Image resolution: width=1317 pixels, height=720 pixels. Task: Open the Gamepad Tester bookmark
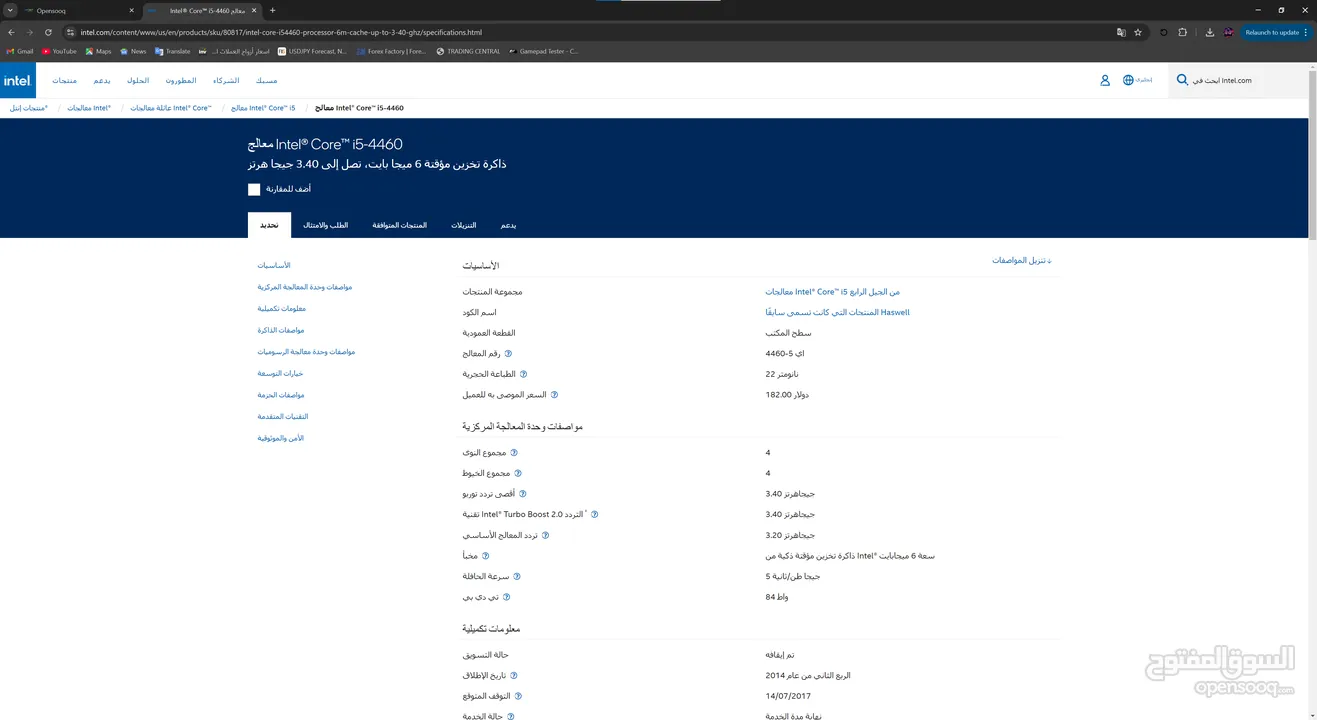[543, 51]
